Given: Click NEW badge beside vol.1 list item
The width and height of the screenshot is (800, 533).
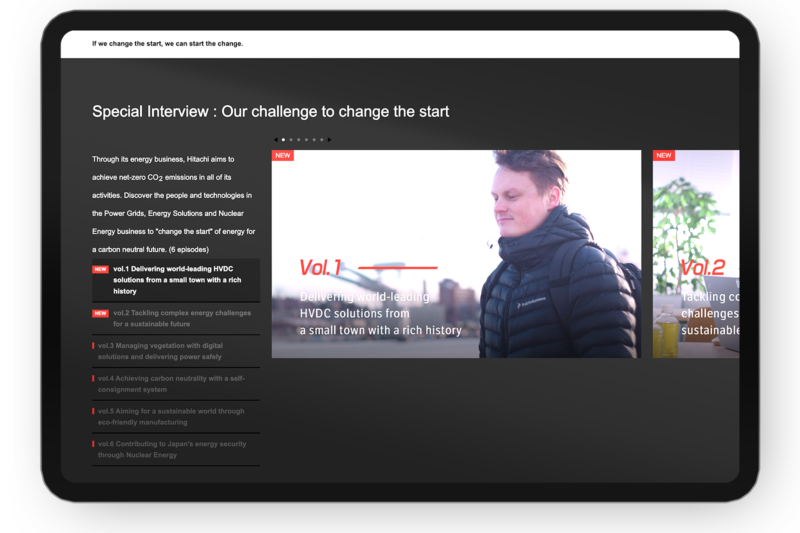Looking at the screenshot, I should (x=100, y=269).
